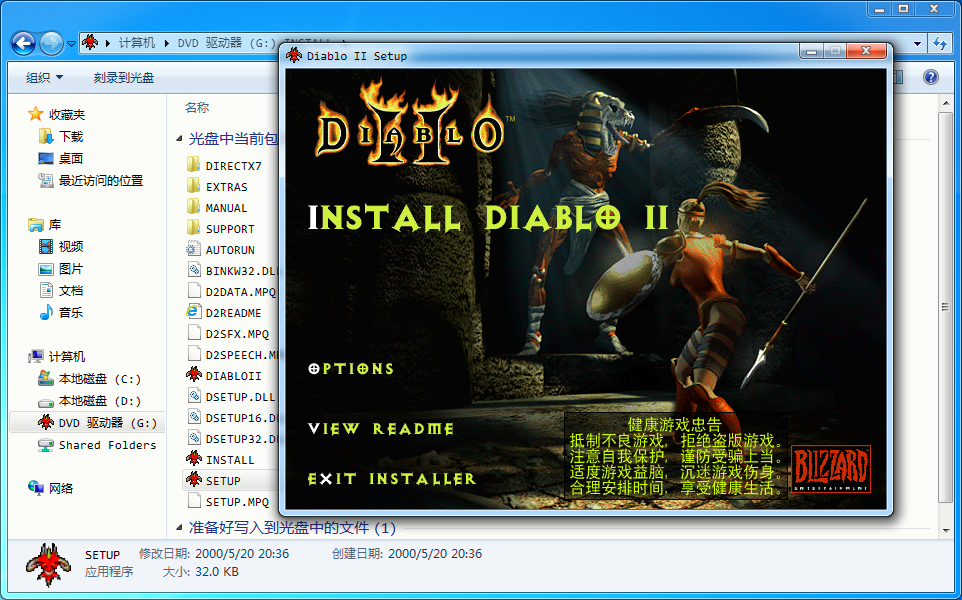Select the DSETUP16.DLL file icon
Image resolution: width=962 pixels, height=600 pixels.
(193, 417)
